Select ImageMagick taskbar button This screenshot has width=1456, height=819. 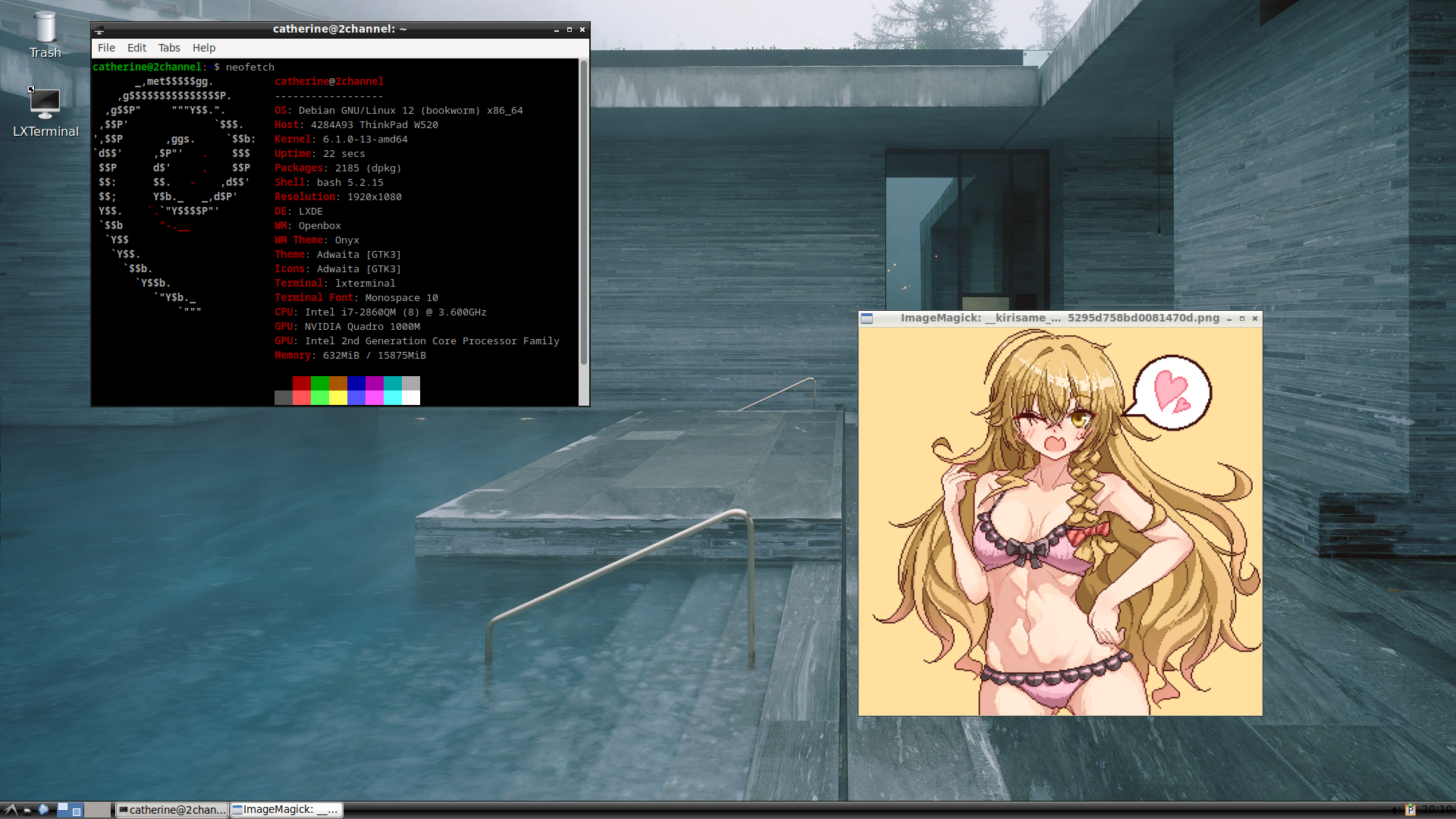[286, 810]
